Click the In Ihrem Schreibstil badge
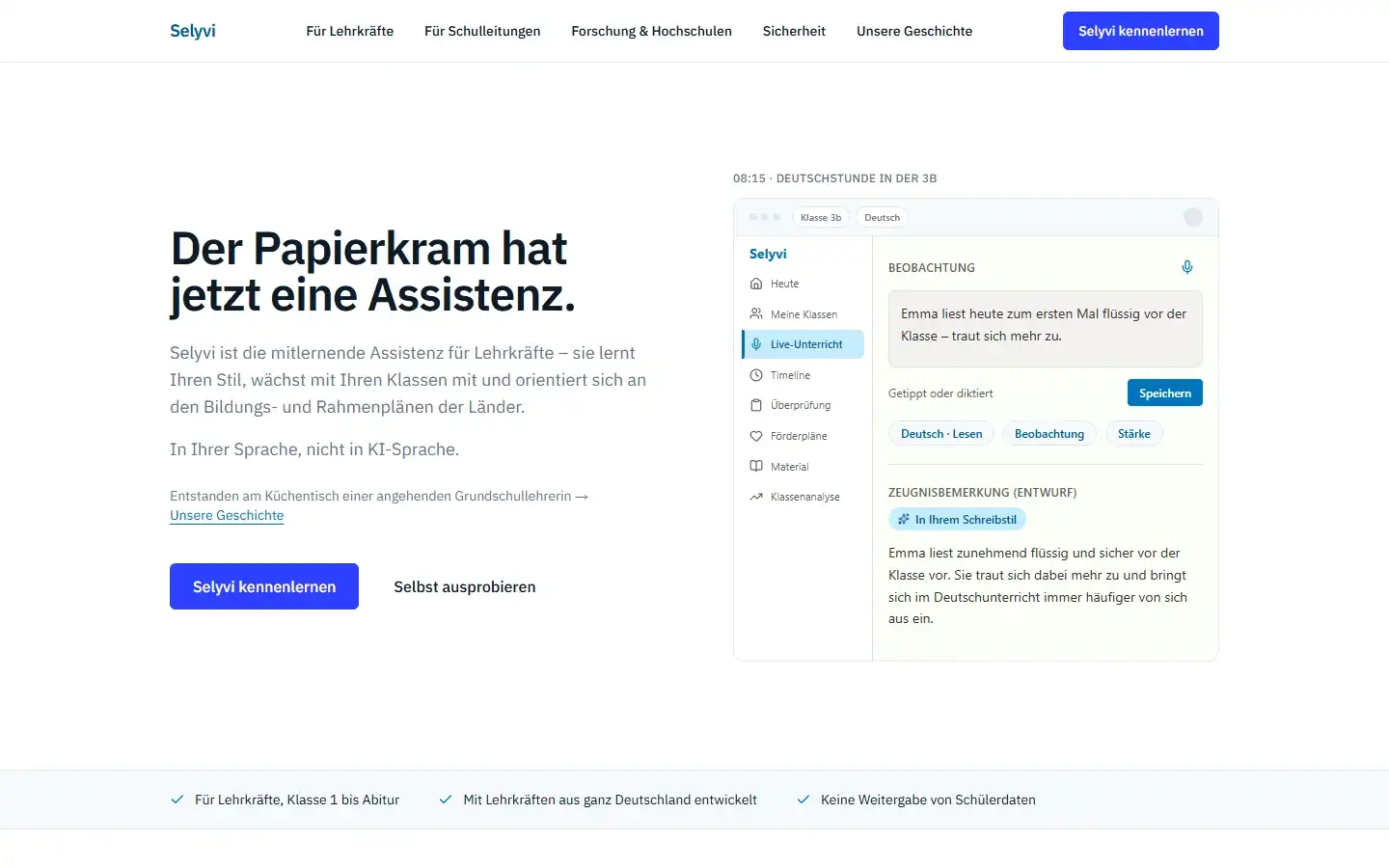1389x868 pixels. click(x=957, y=520)
